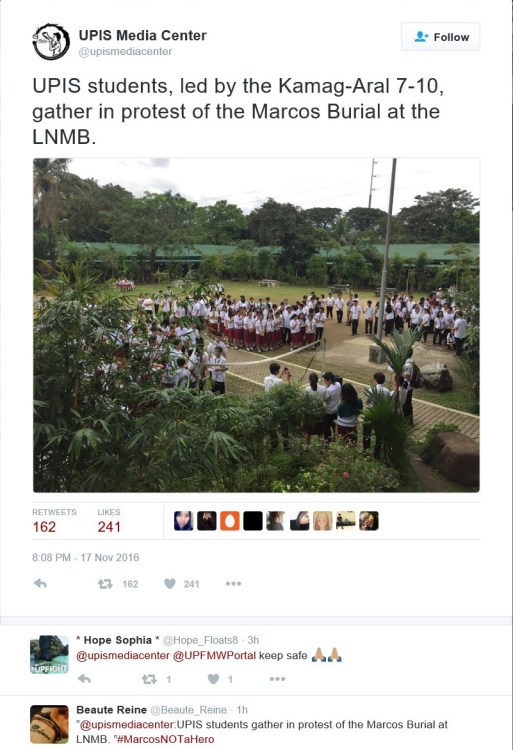The image size is (513, 750).
Task: Open the orange egg liker avatar
Action: (x=229, y=521)
